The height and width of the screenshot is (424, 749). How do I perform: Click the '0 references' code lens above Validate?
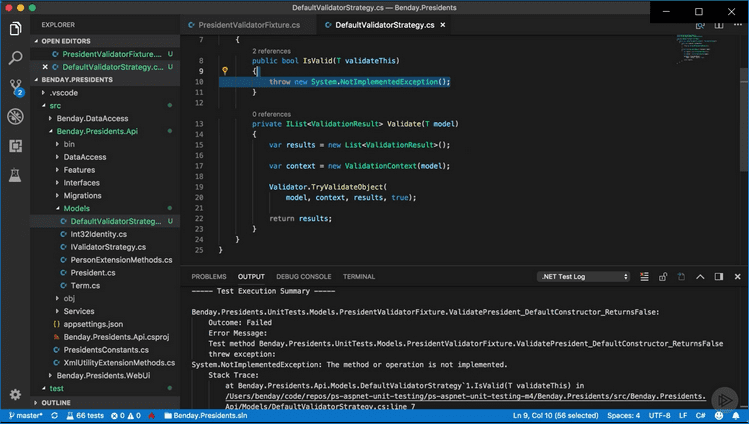tap(271, 114)
